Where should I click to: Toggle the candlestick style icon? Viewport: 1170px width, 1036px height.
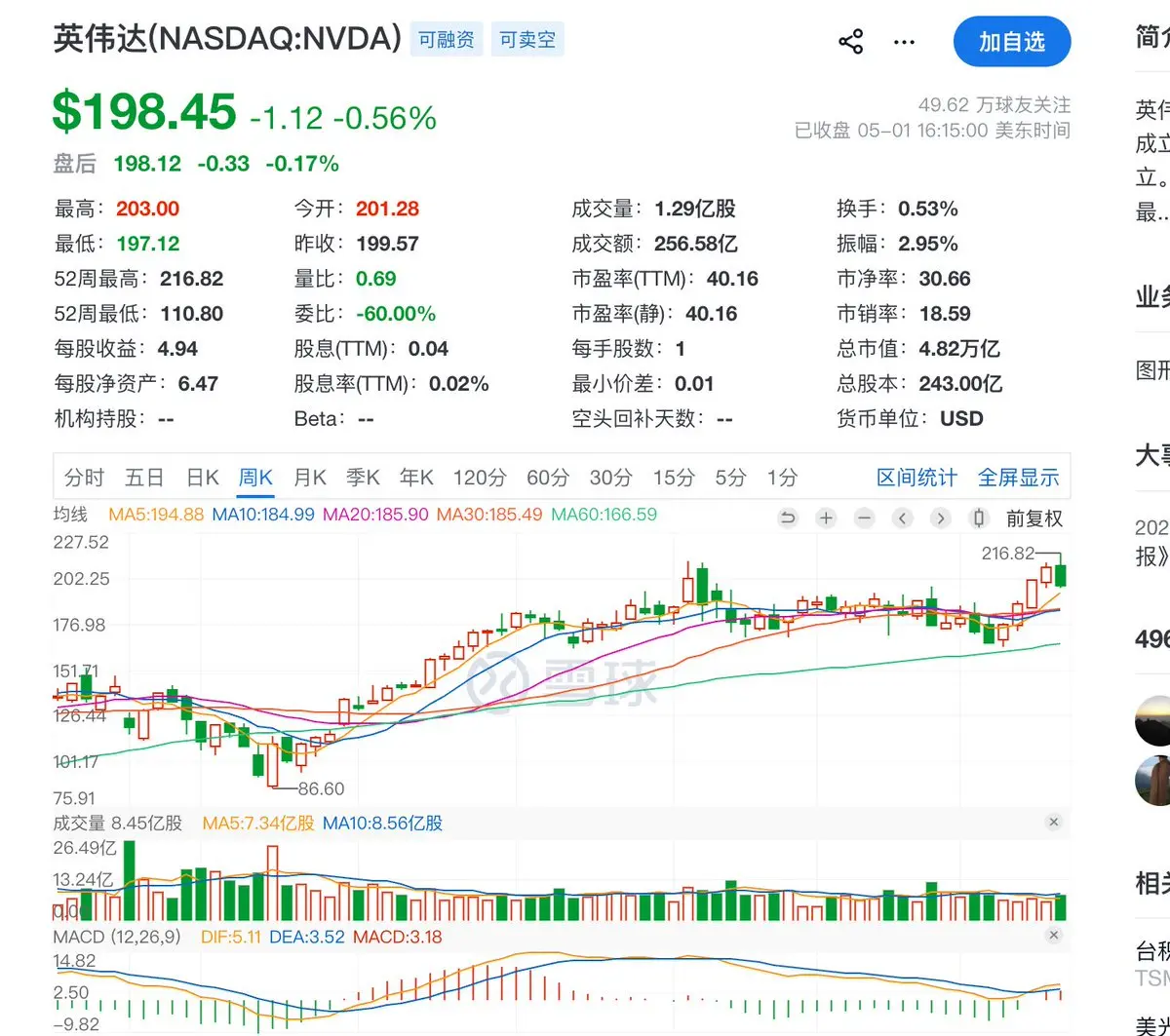point(979,518)
